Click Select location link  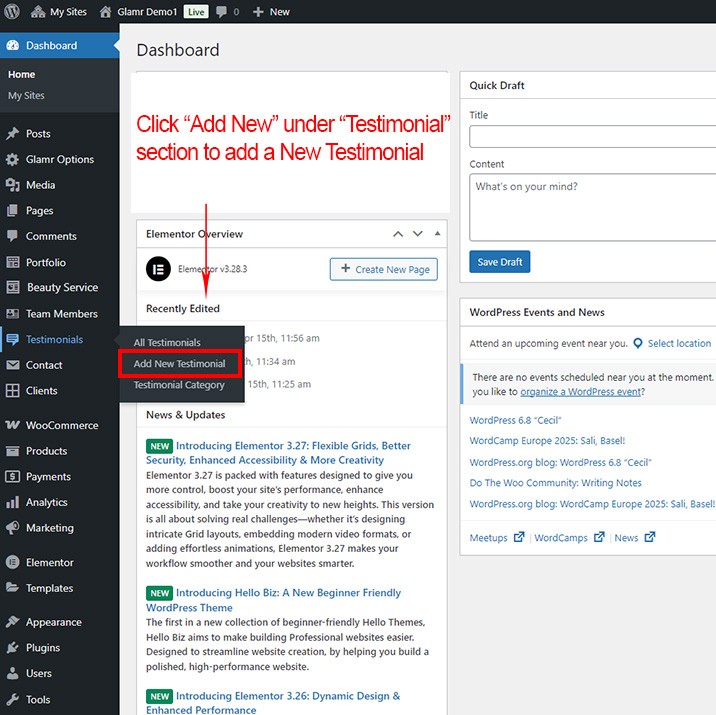tap(679, 343)
